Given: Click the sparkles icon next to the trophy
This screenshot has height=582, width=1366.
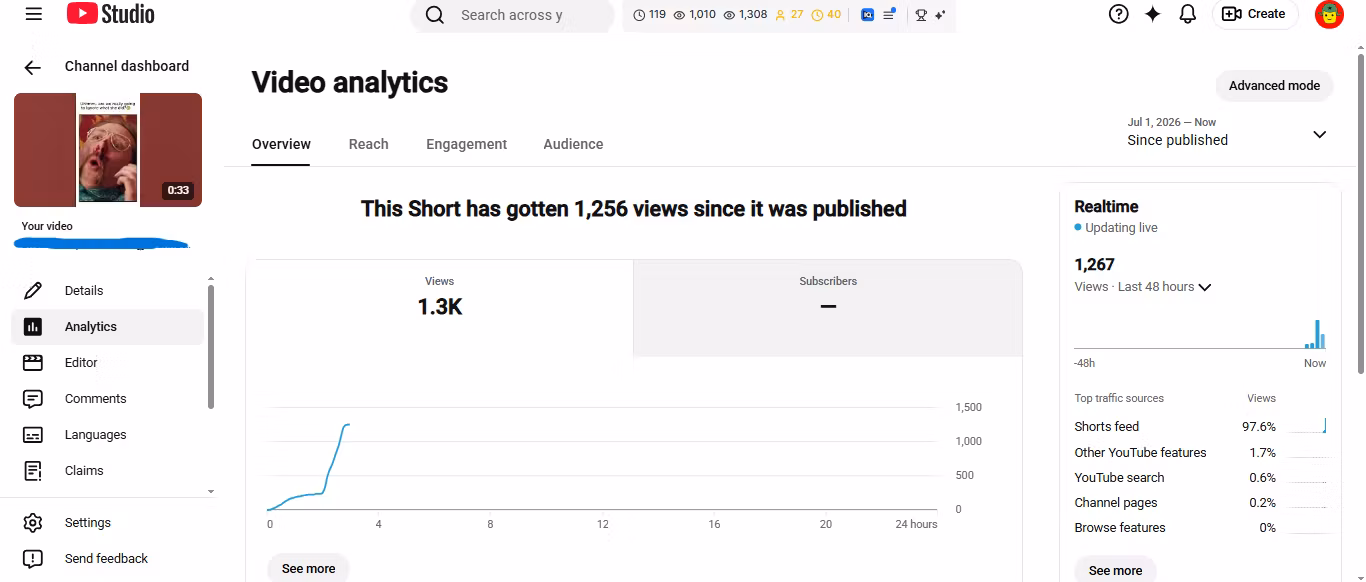Looking at the screenshot, I should 940,15.
